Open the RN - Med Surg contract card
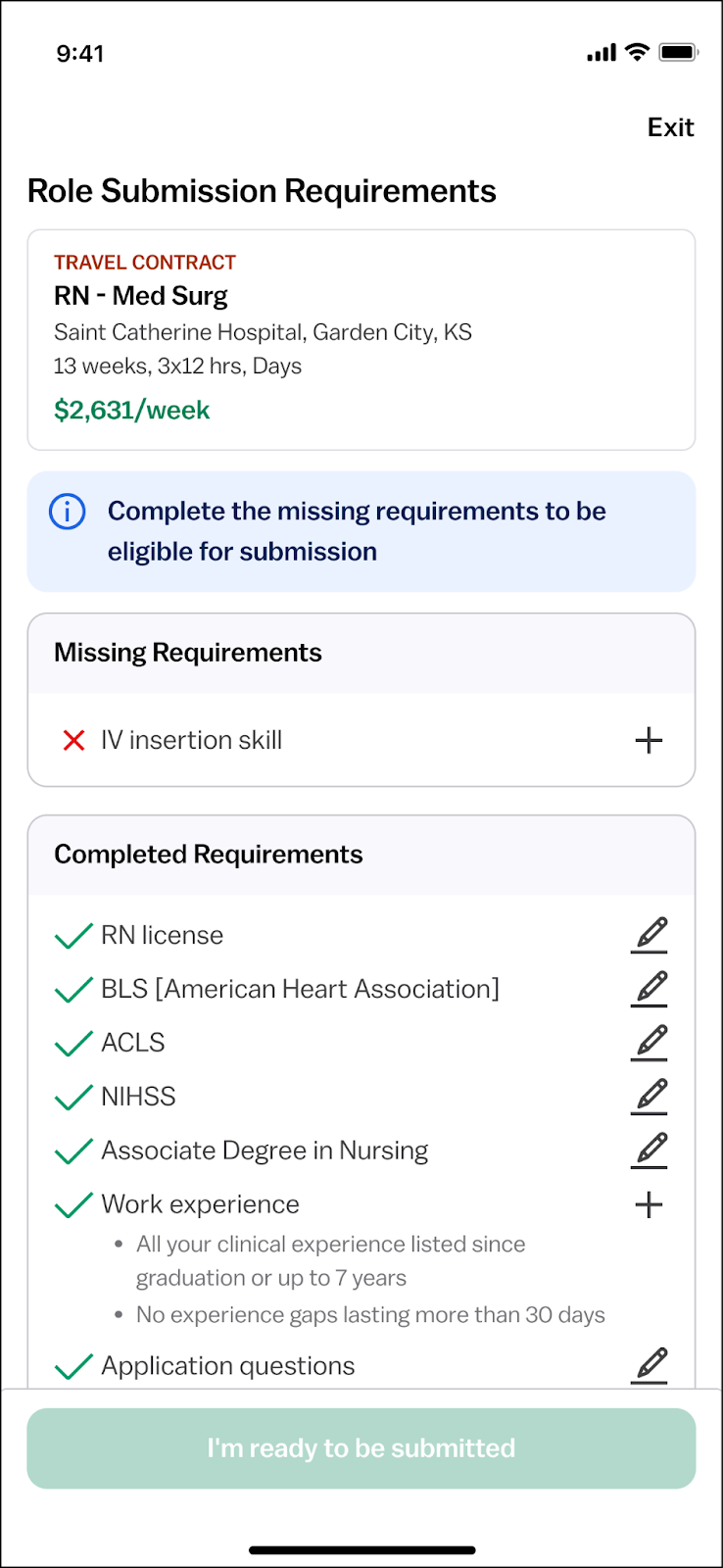The image size is (723, 1568). coord(361,340)
